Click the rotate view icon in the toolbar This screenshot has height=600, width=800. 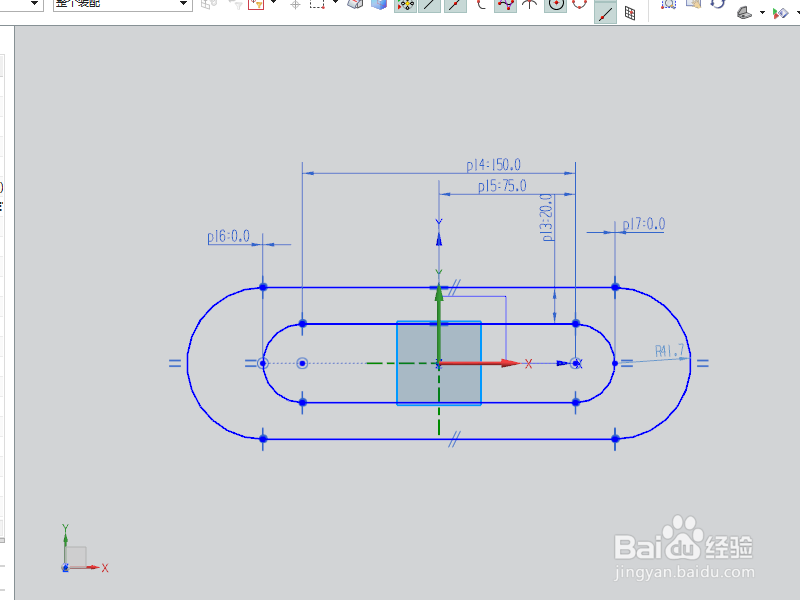(x=718, y=4)
